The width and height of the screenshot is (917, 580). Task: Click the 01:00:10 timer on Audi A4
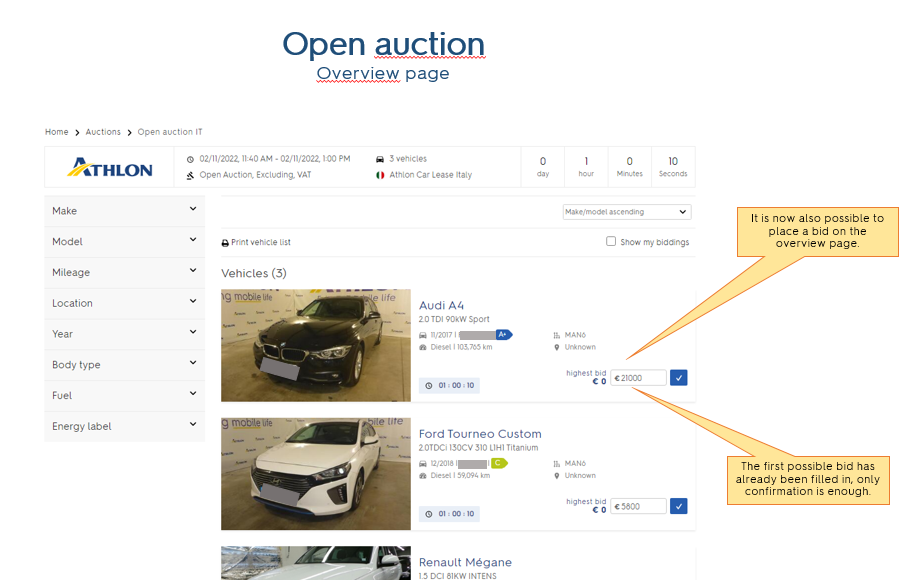tap(449, 386)
